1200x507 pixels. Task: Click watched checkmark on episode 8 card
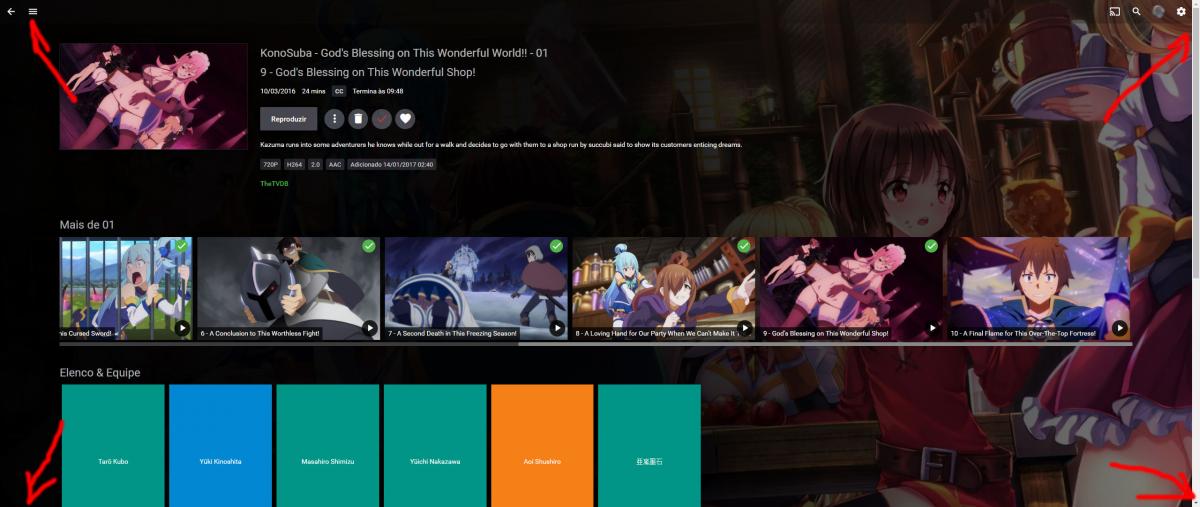click(744, 246)
